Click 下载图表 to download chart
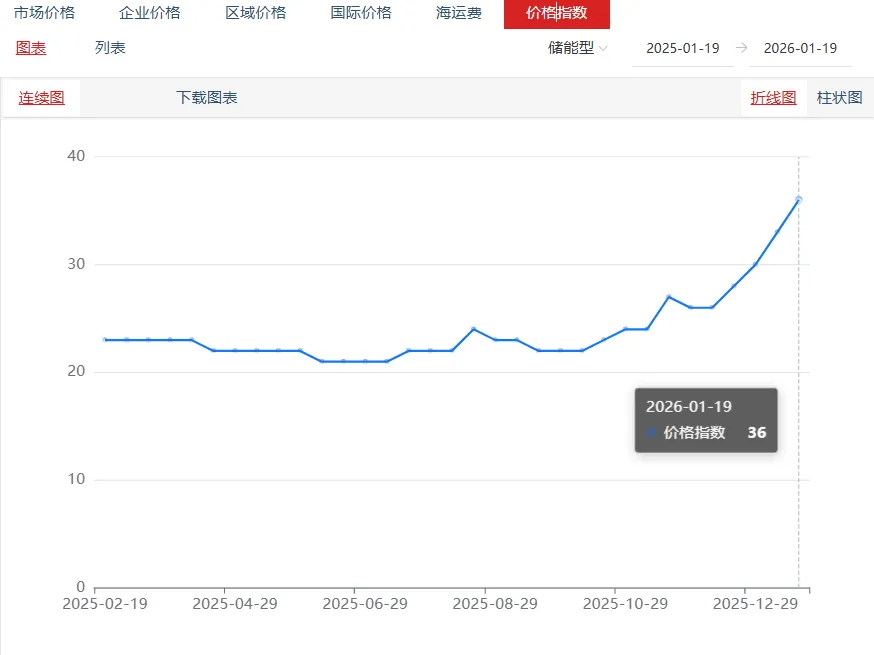This screenshot has height=655, width=874. pyautogui.click(x=207, y=98)
